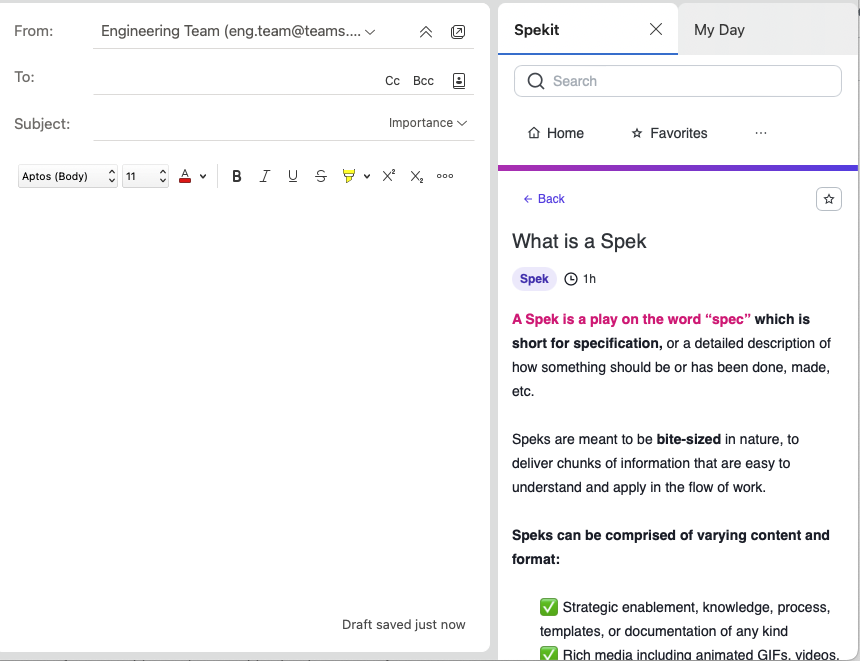Expand the Importance dropdown
This screenshot has width=860, height=661.
tap(428, 123)
